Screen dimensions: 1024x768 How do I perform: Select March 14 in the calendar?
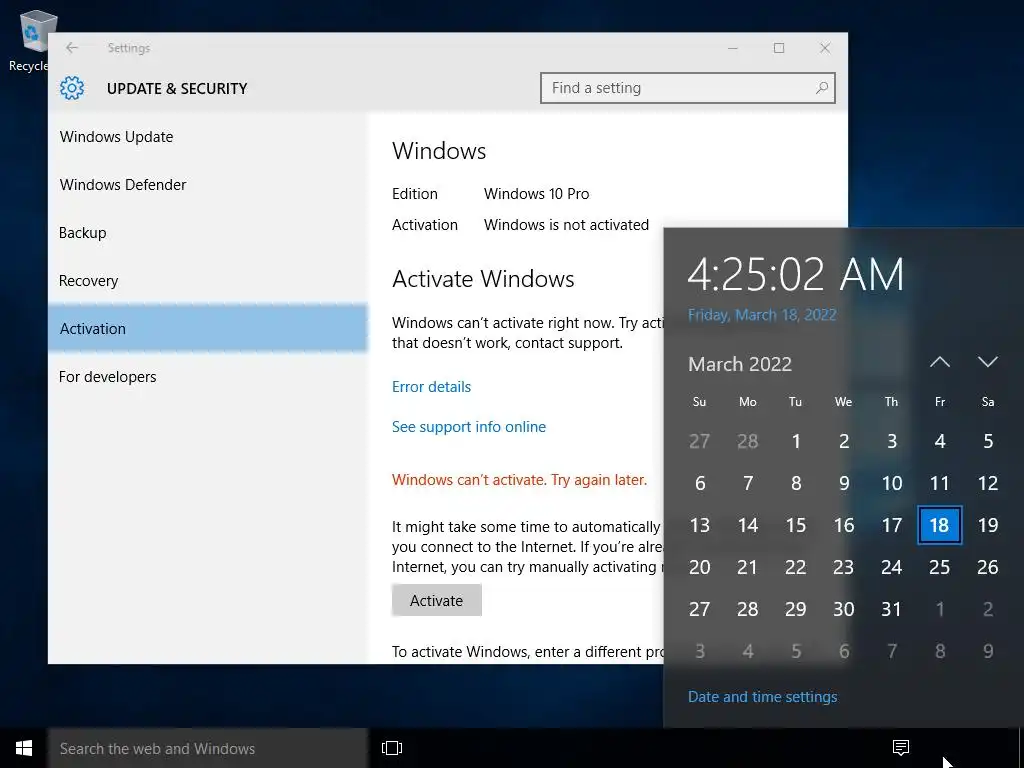(x=748, y=525)
